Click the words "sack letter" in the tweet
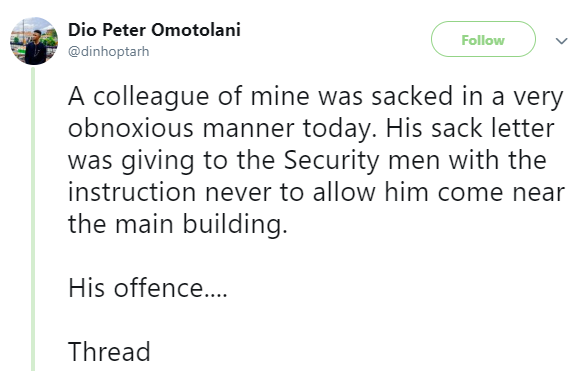Screen dimensions: 578x371 [493, 128]
